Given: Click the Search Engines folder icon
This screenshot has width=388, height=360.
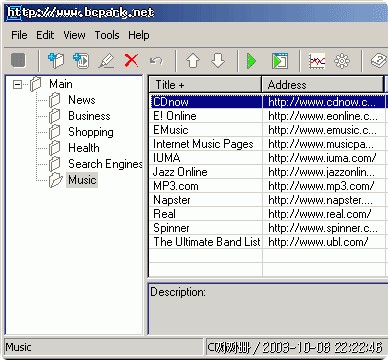Looking at the screenshot, I should point(54,164).
